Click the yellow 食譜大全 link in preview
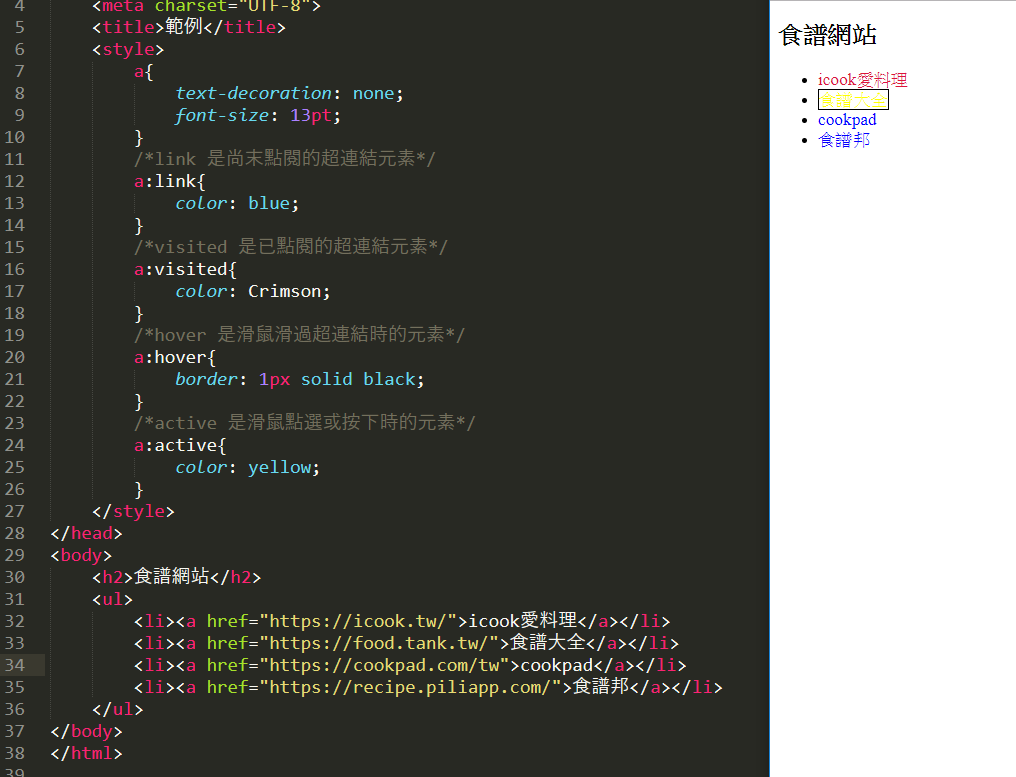Screen dimensions: 1016x777 (853, 100)
